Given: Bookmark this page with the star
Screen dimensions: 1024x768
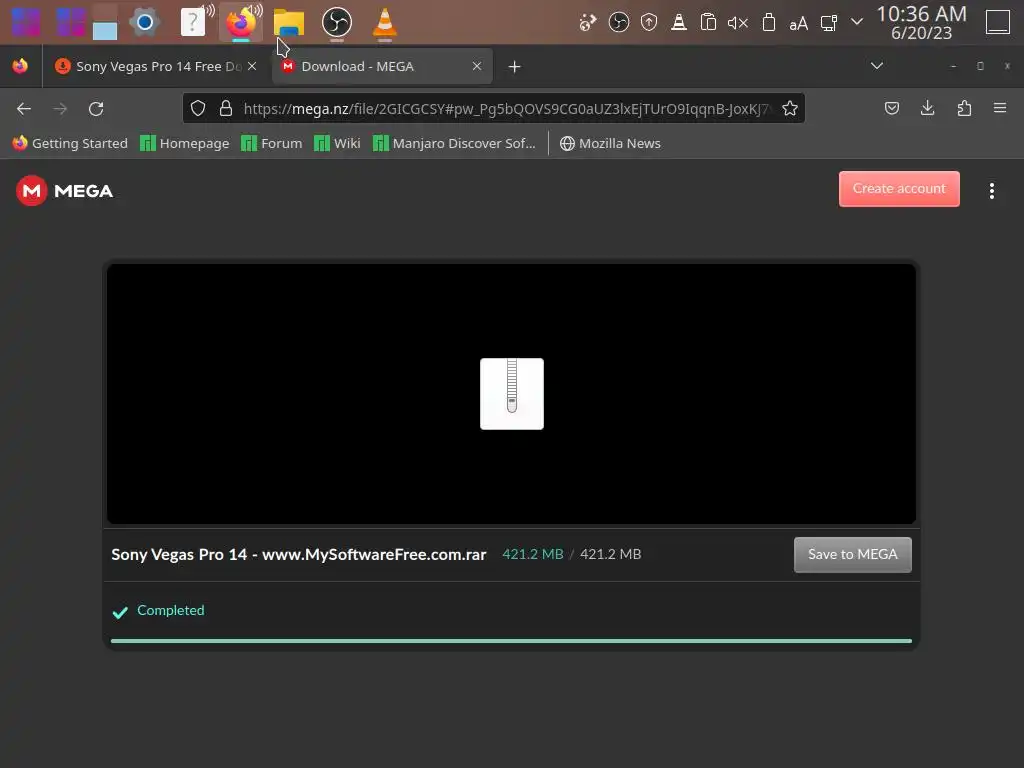Looking at the screenshot, I should point(790,108).
